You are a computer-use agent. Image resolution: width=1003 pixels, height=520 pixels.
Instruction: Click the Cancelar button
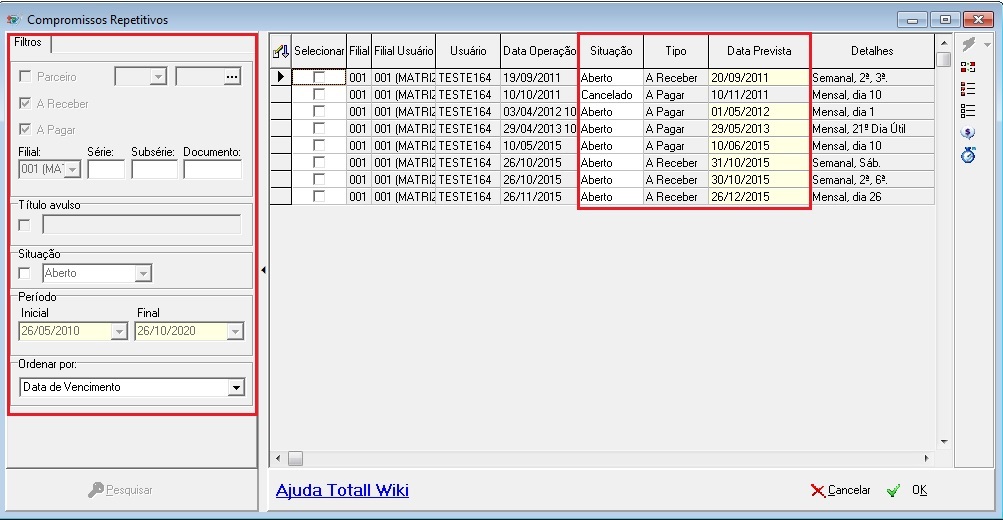(x=841, y=491)
